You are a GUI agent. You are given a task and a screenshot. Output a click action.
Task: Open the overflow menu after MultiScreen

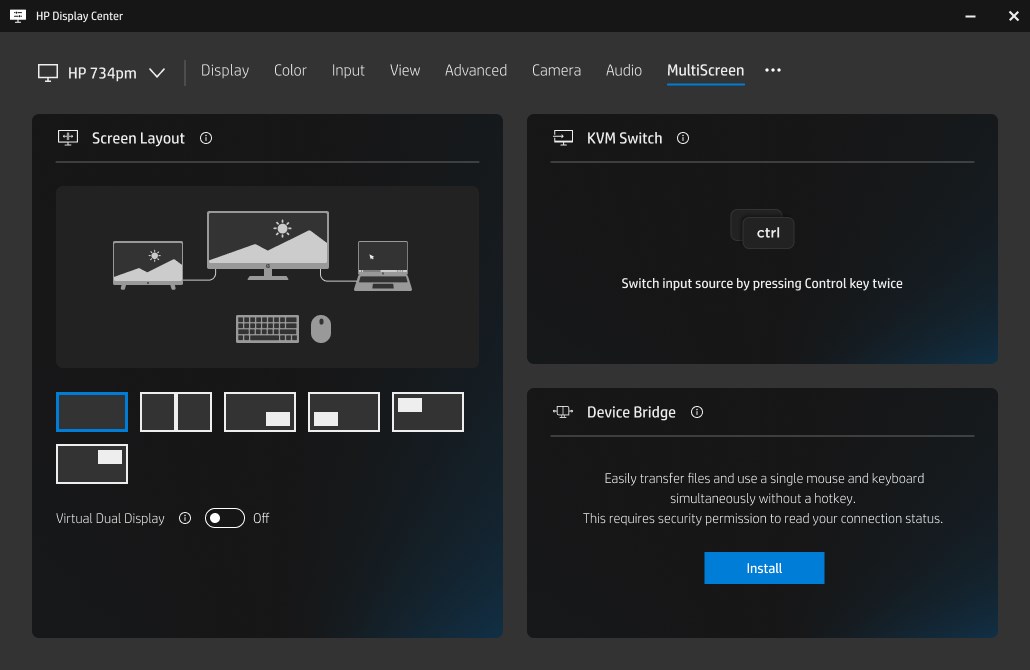(x=772, y=71)
